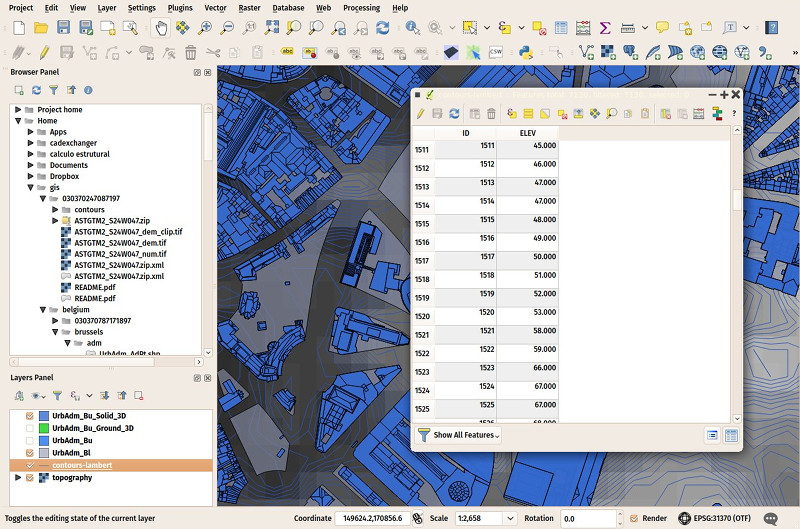This screenshot has width=800, height=529.
Task: Select the Pan Map hand tool
Action: coord(161,28)
